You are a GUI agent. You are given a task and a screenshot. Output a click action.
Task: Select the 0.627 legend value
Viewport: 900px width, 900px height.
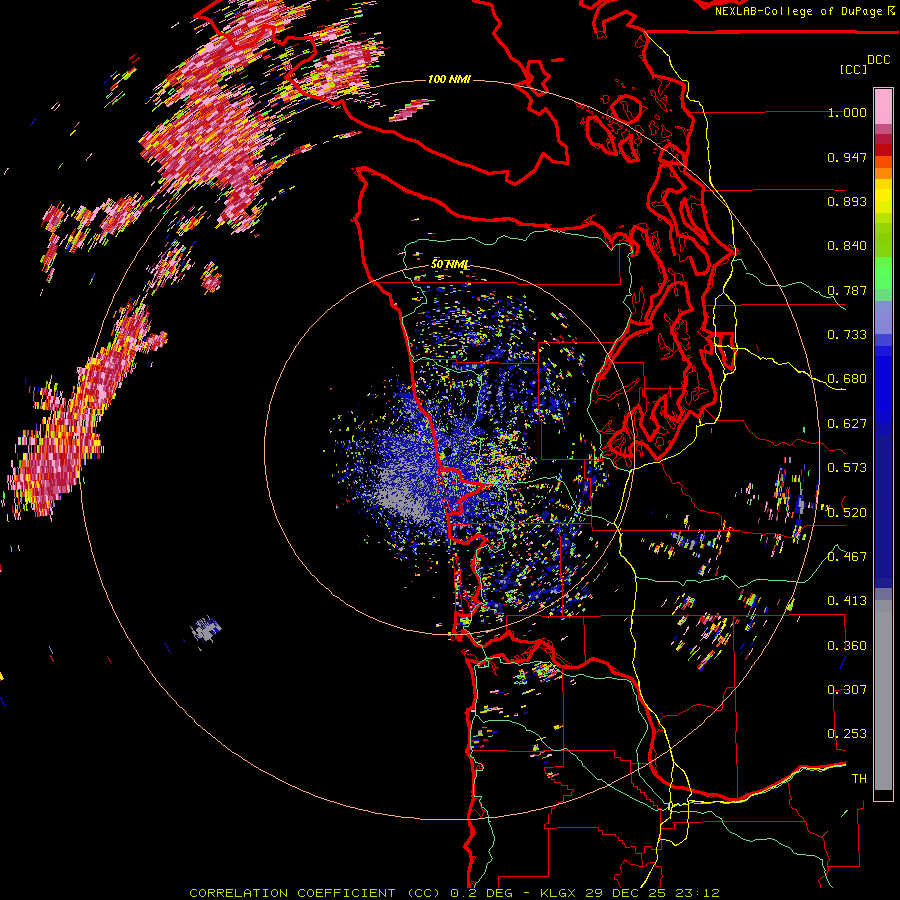point(847,424)
